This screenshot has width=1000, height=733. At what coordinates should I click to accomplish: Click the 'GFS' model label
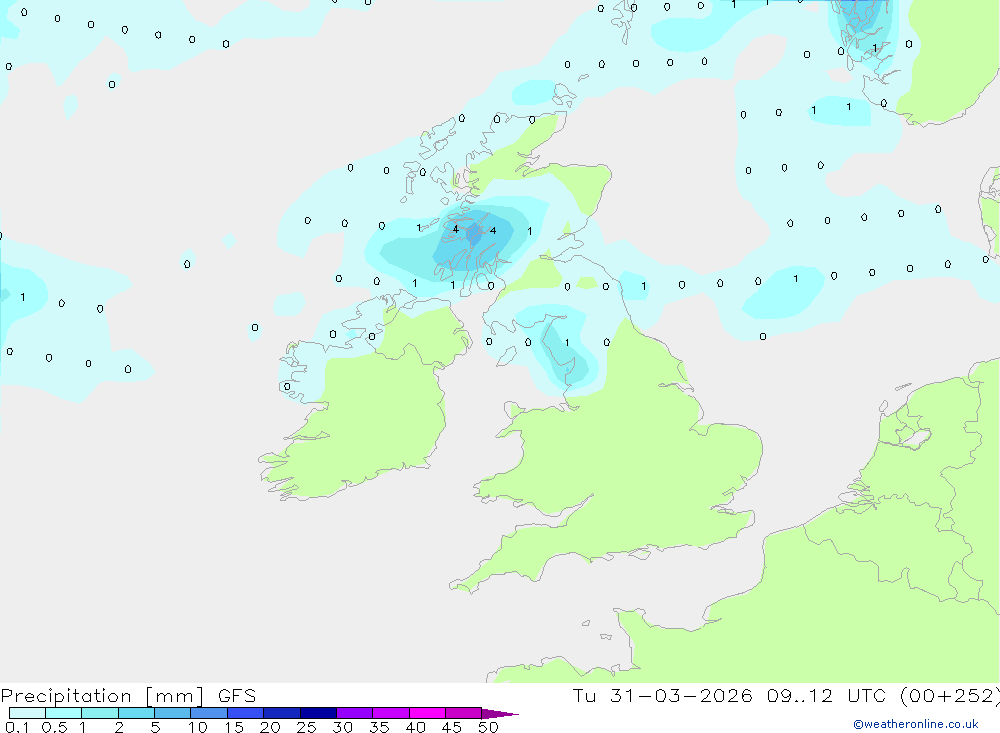coord(237,696)
